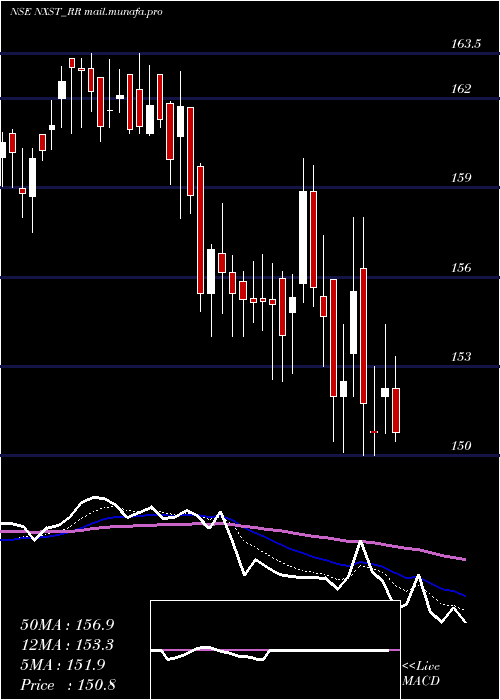Click the 159 price axis label
Viewport: 500px width, 700px height.
click(460, 178)
